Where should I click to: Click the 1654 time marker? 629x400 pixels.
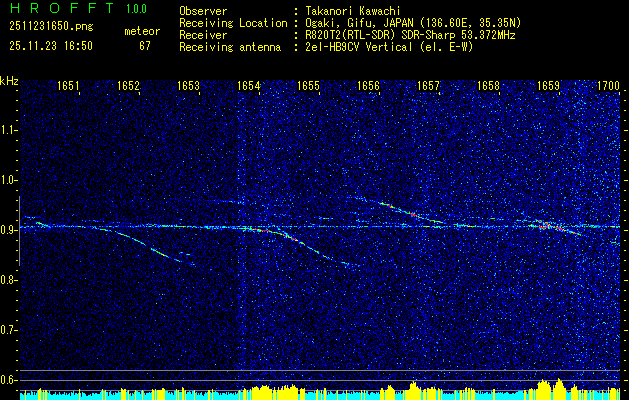click(248, 85)
